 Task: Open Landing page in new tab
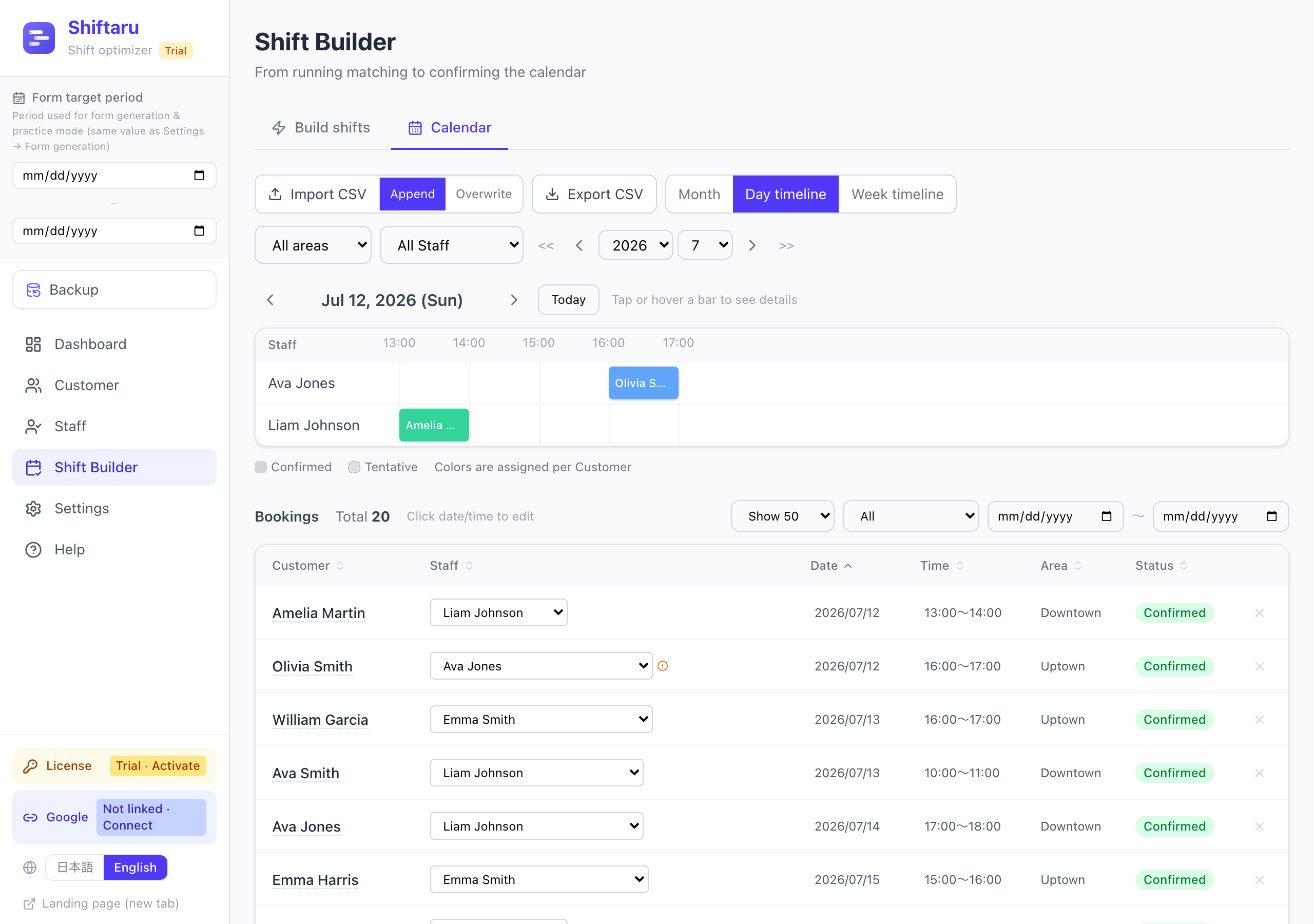point(101,903)
